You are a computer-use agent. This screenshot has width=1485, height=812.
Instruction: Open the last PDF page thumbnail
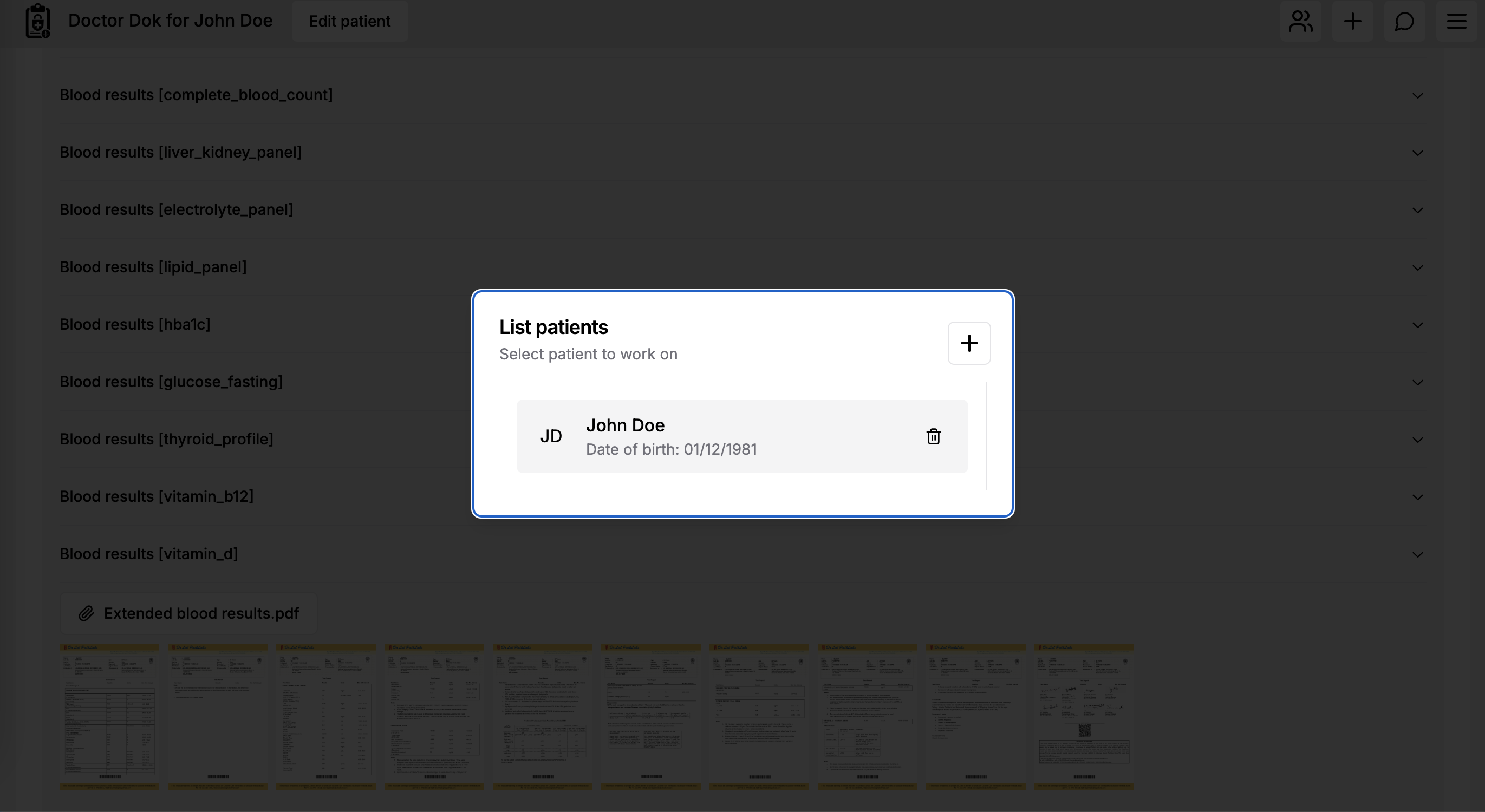1084,716
